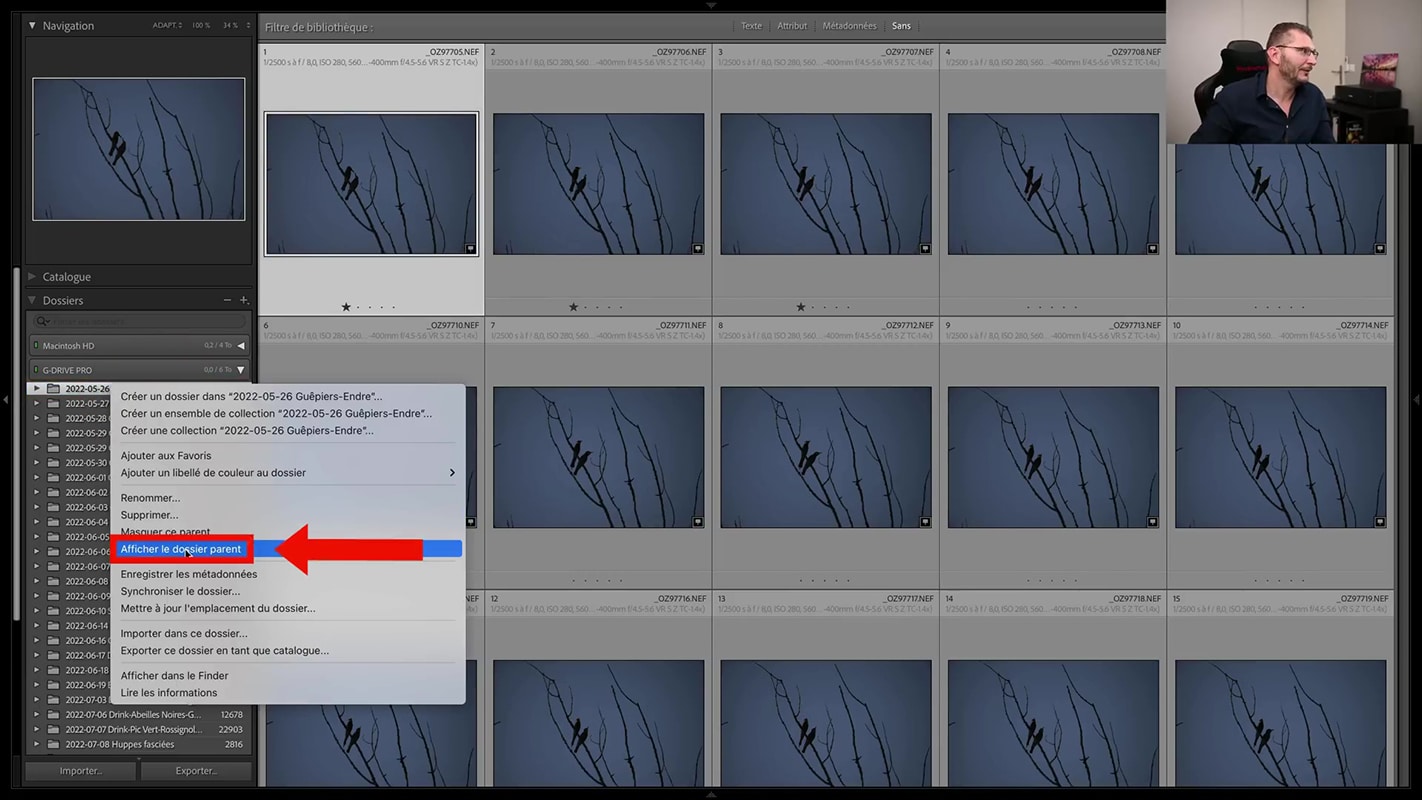Viewport: 1422px width, 800px height.
Task: Click metadata badge on _OZ97706.NEF thumbnail
Action: click(x=697, y=248)
